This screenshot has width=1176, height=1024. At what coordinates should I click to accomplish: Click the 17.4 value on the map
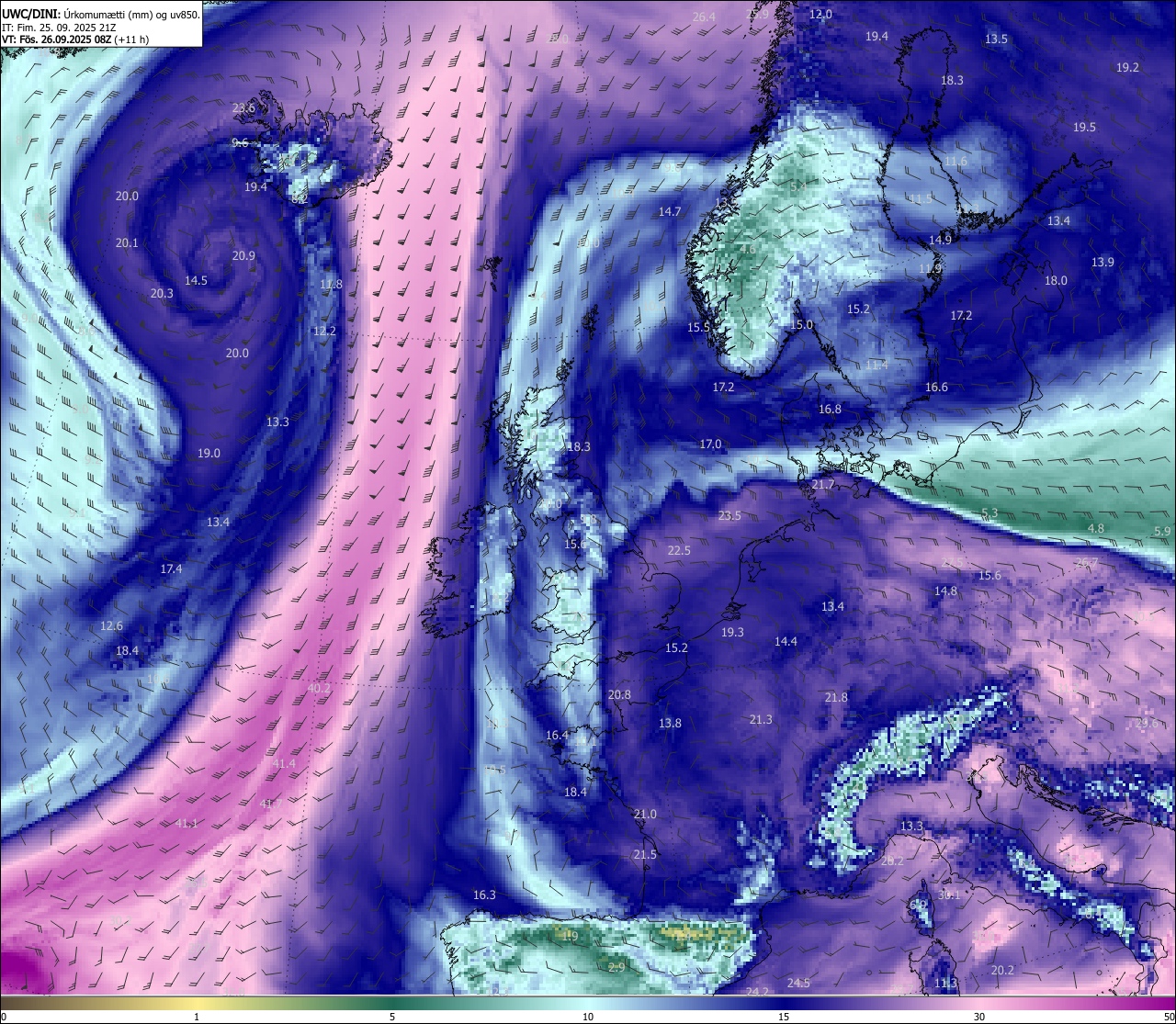pos(171,568)
